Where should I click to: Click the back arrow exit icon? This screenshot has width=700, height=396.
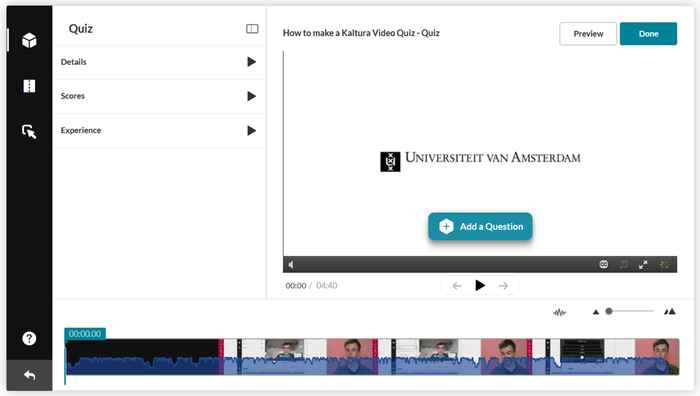coord(29,375)
